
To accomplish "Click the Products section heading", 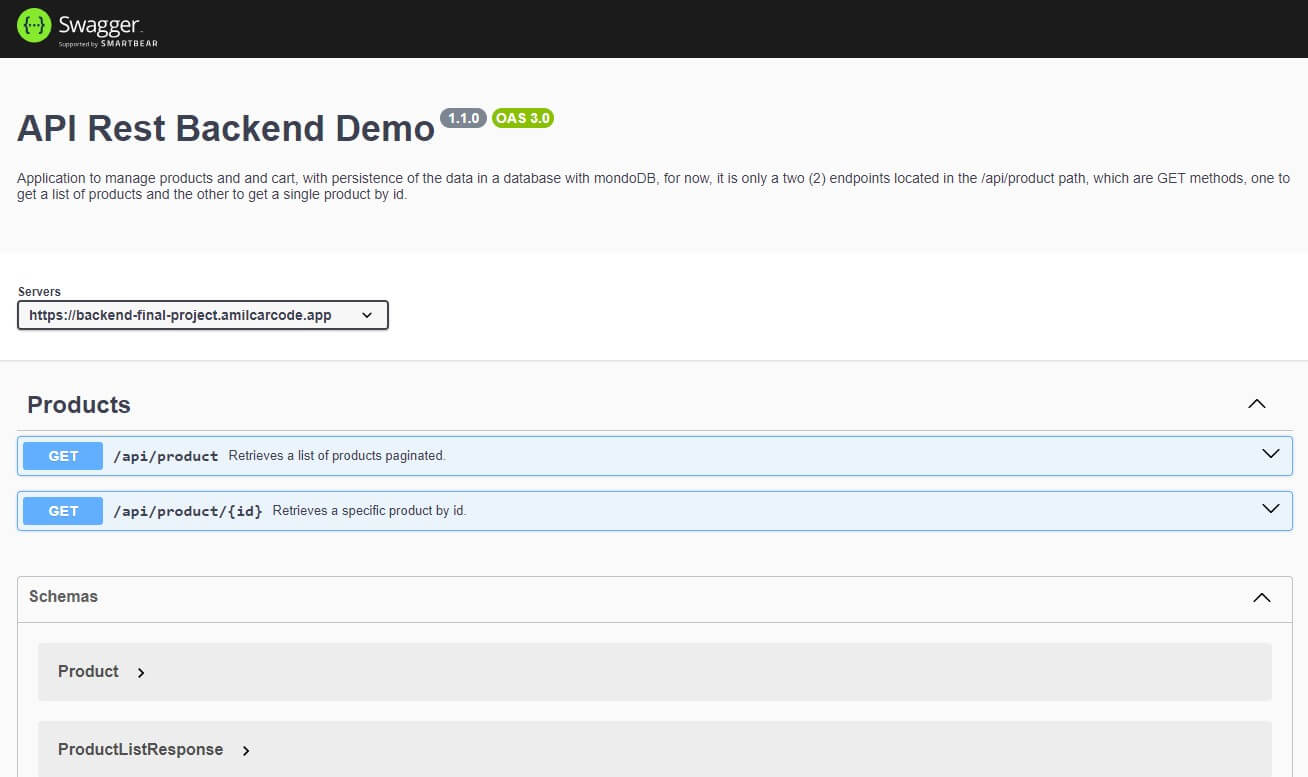I will [79, 405].
